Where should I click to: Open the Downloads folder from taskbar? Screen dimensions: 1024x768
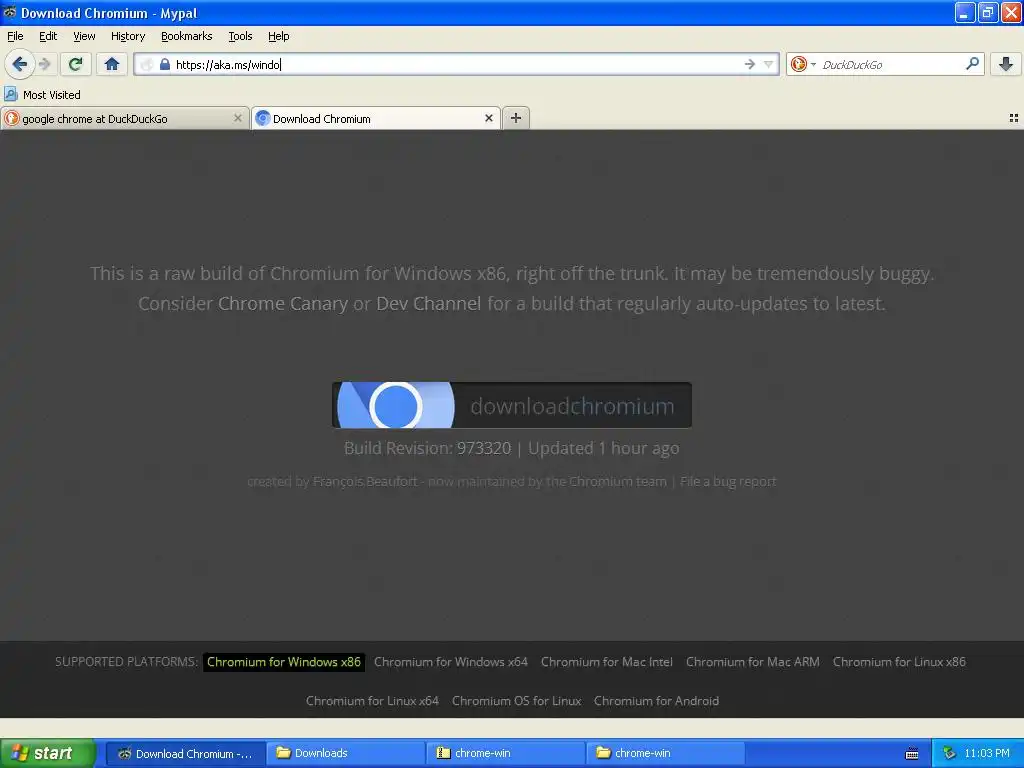[345, 753]
